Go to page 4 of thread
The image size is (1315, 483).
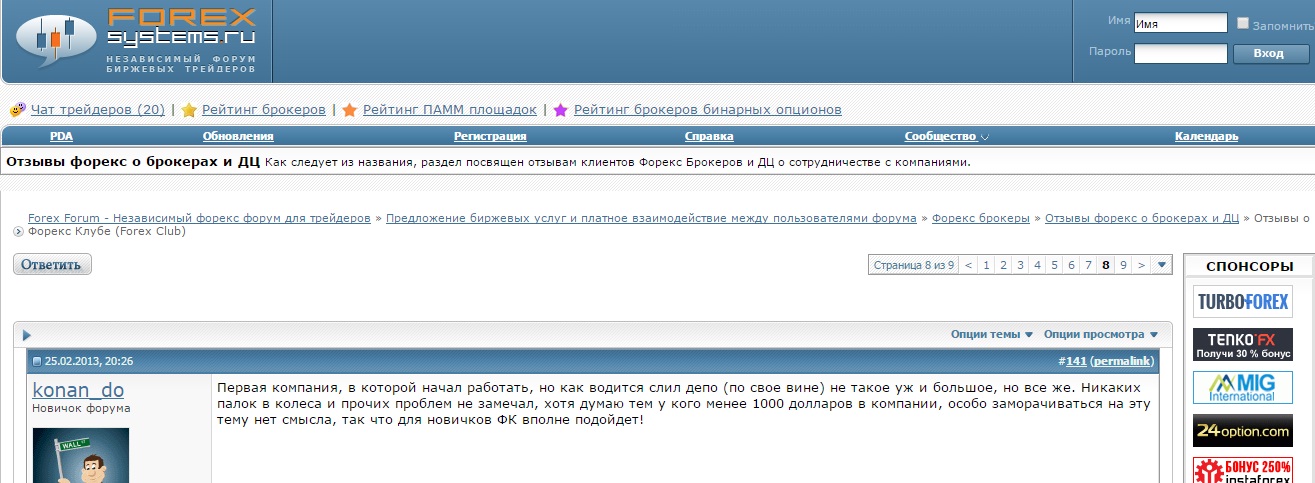[x=1037, y=265]
